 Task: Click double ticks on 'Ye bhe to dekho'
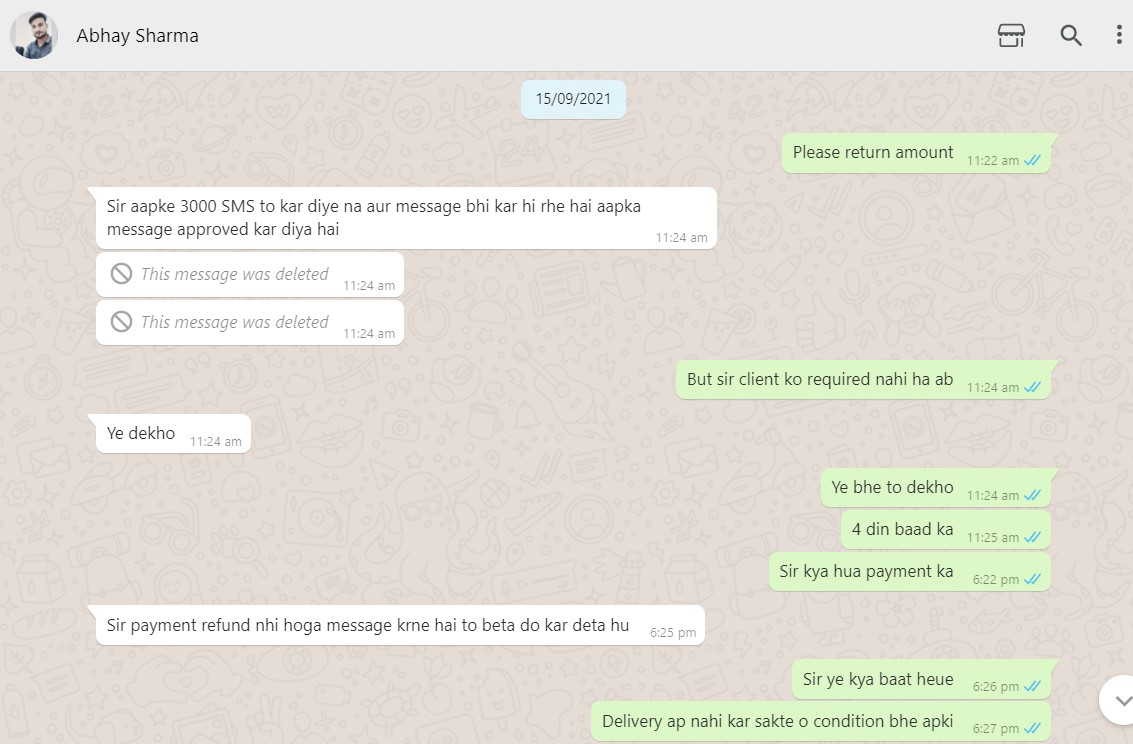tap(1033, 496)
